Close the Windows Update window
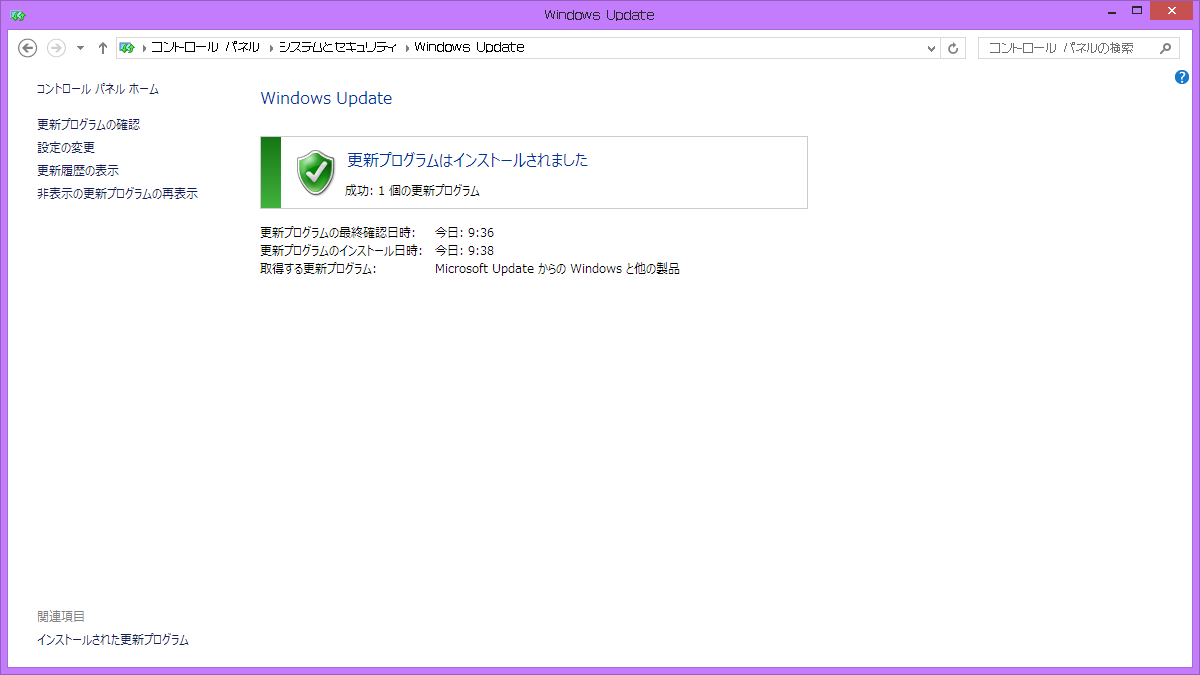 pos(1172,10)
